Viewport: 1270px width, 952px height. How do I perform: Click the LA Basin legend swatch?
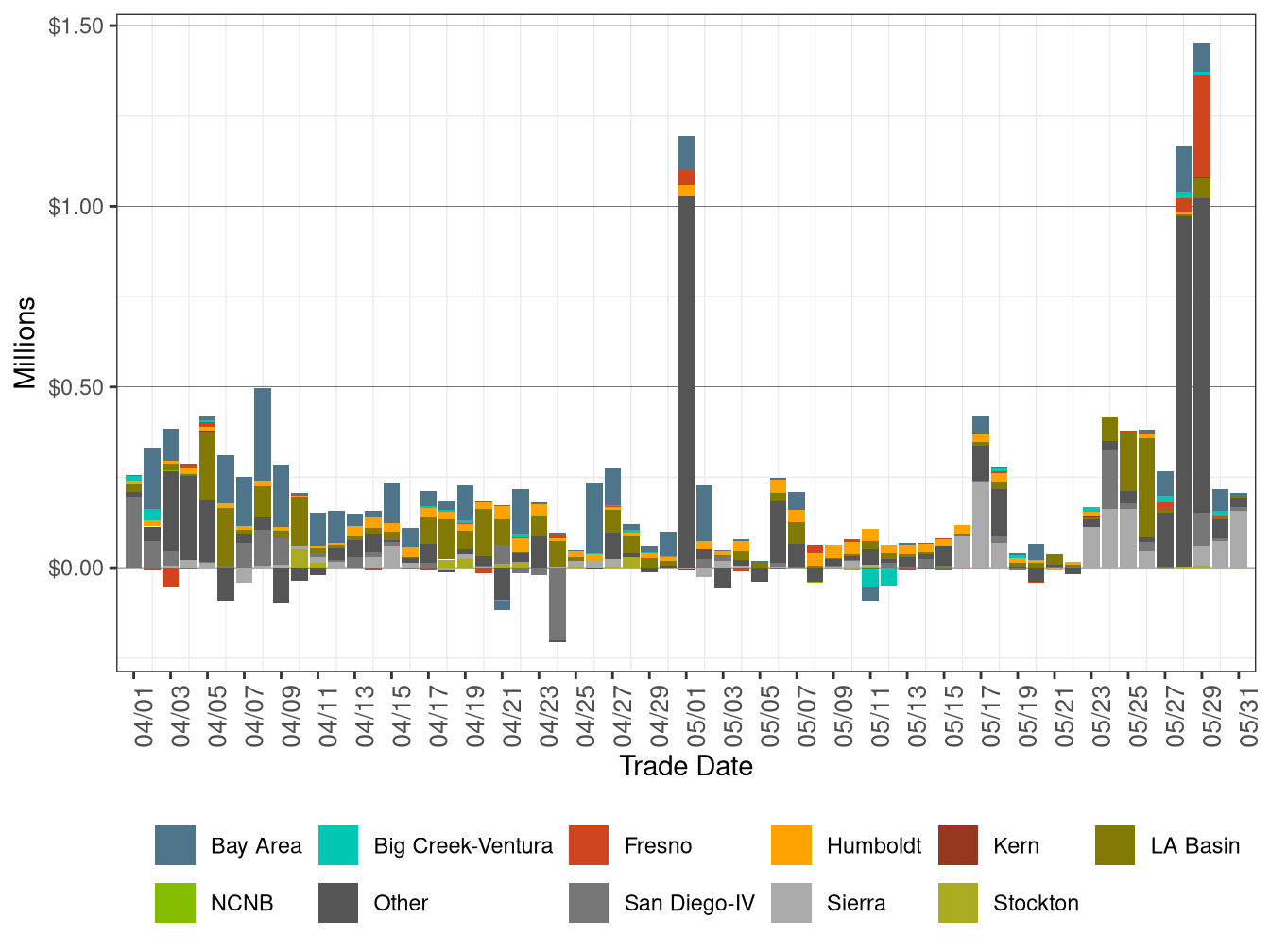point(1115,845)
